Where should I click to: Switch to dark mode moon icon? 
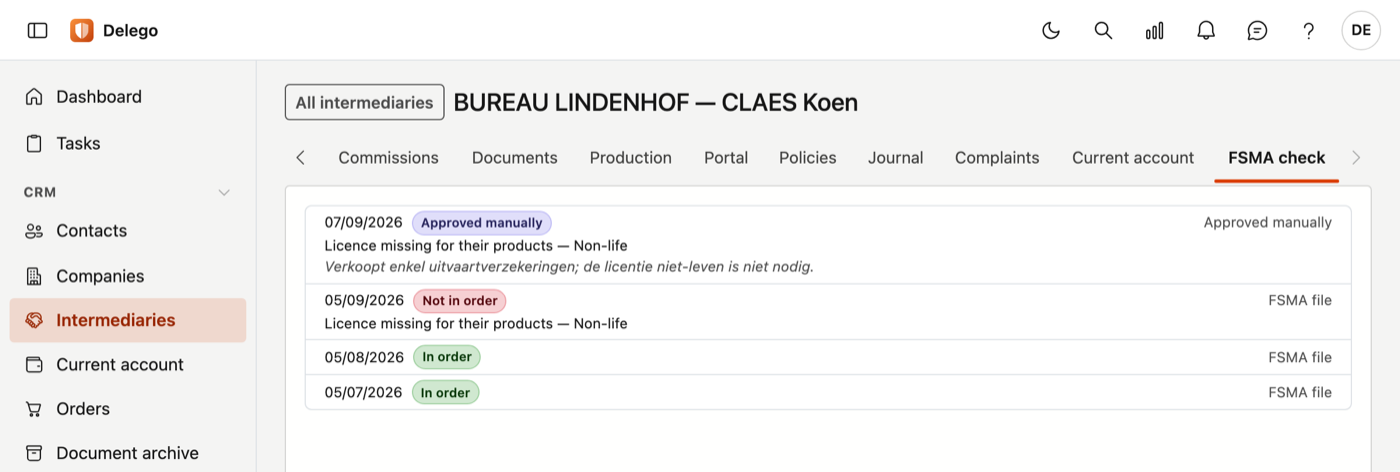click(x=1051, y=30)
